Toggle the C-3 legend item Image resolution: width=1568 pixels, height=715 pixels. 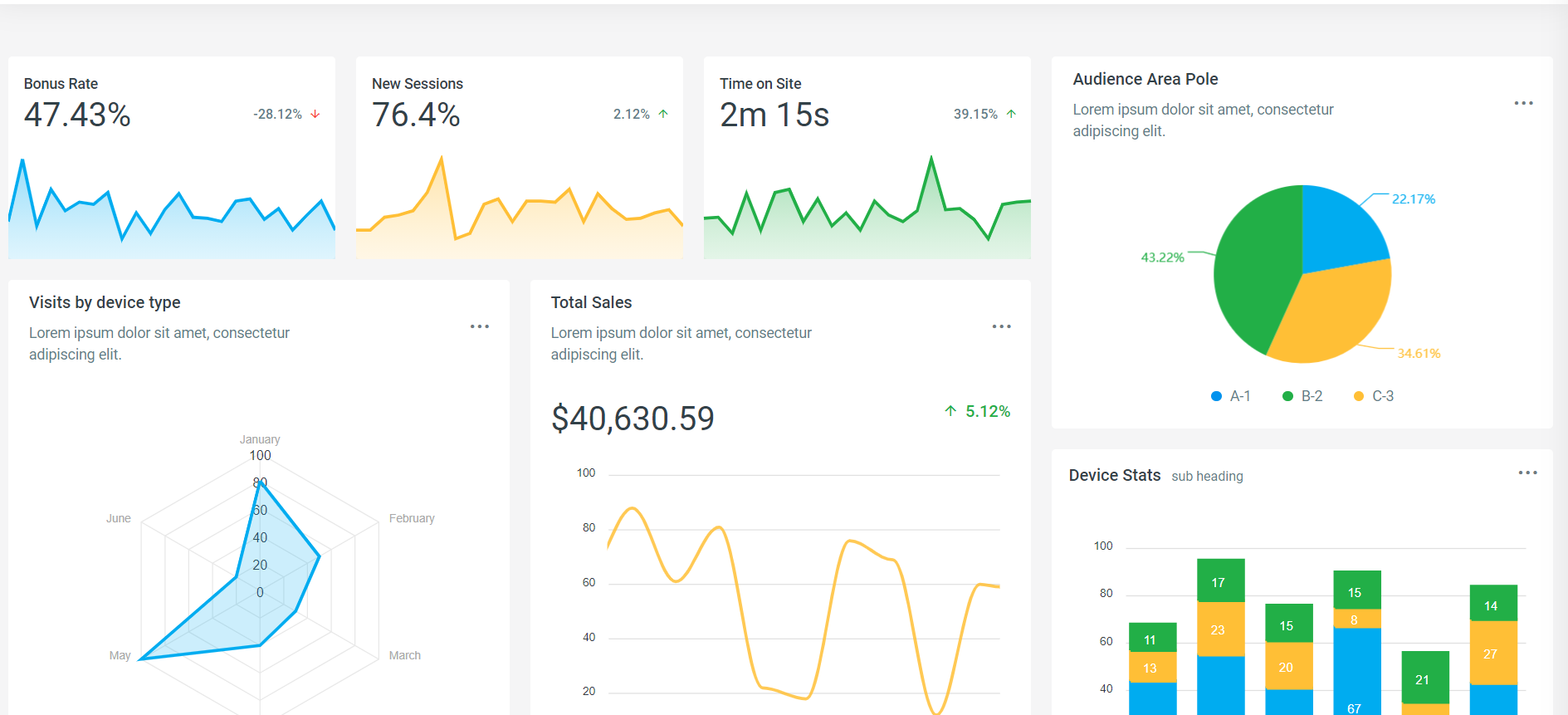coord(1374,396)
